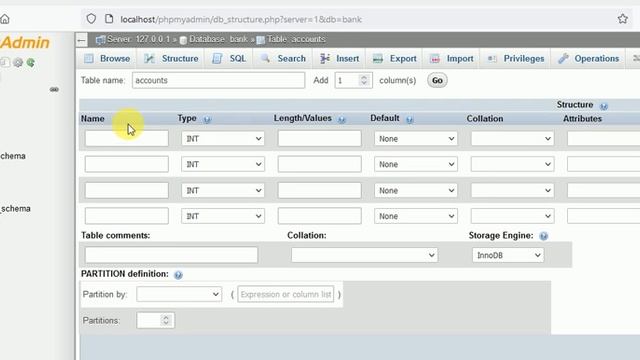Select the partially visible _schema database in sidebar
640x360 pixels.
coord(16,209)
